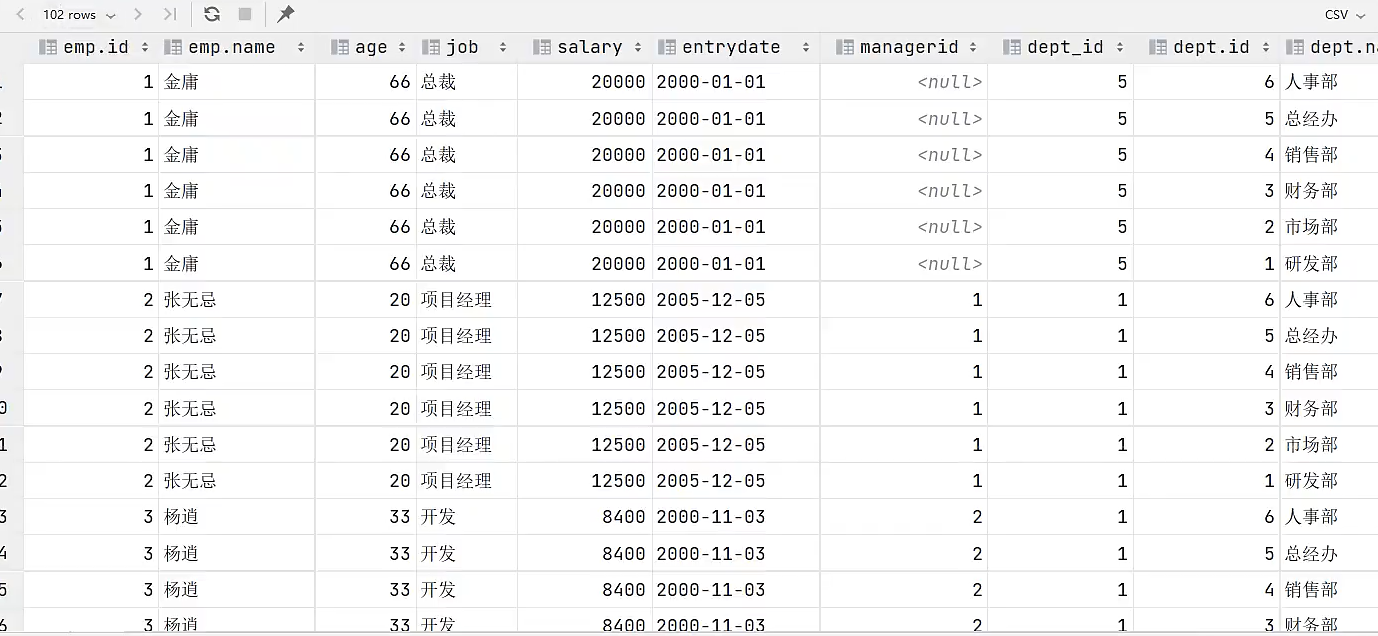Select salary 8400 in 杨逍 总经办 row
Screen dimensions: 1378x636
click(585, 554)
